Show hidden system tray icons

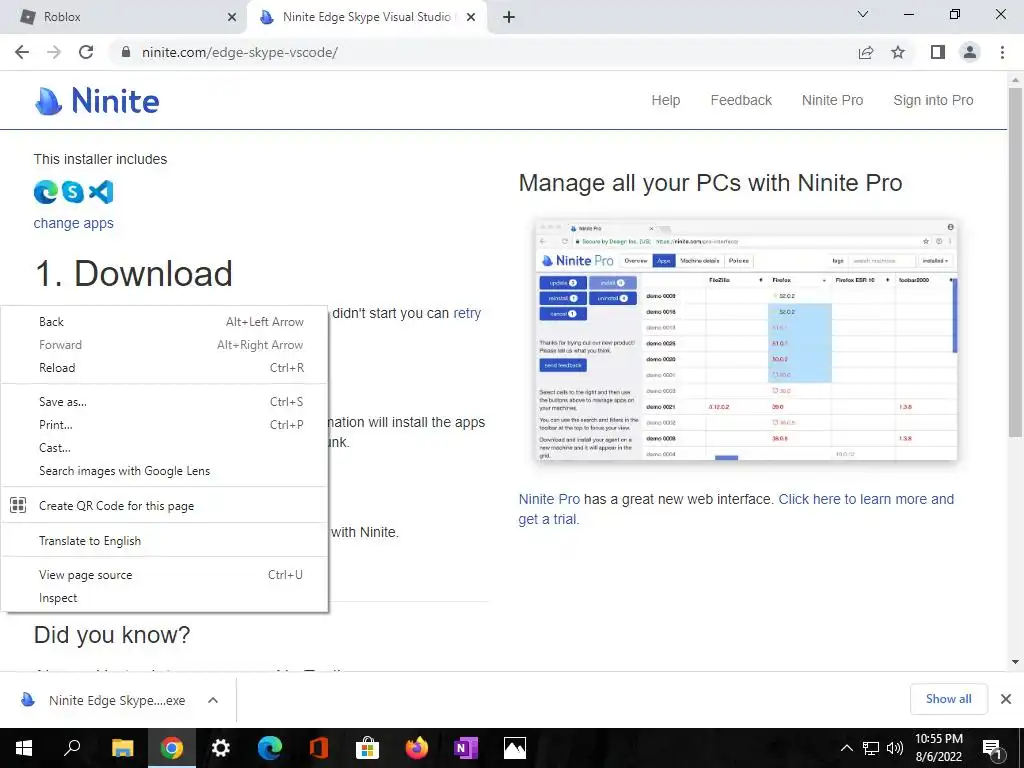846,748
